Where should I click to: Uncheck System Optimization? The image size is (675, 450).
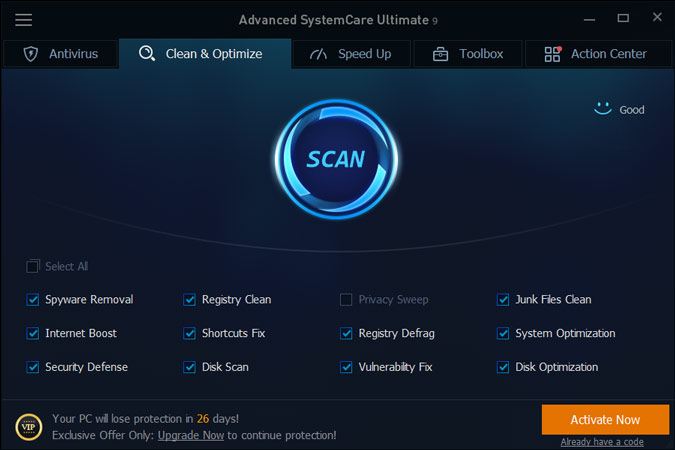click(503, 333)
